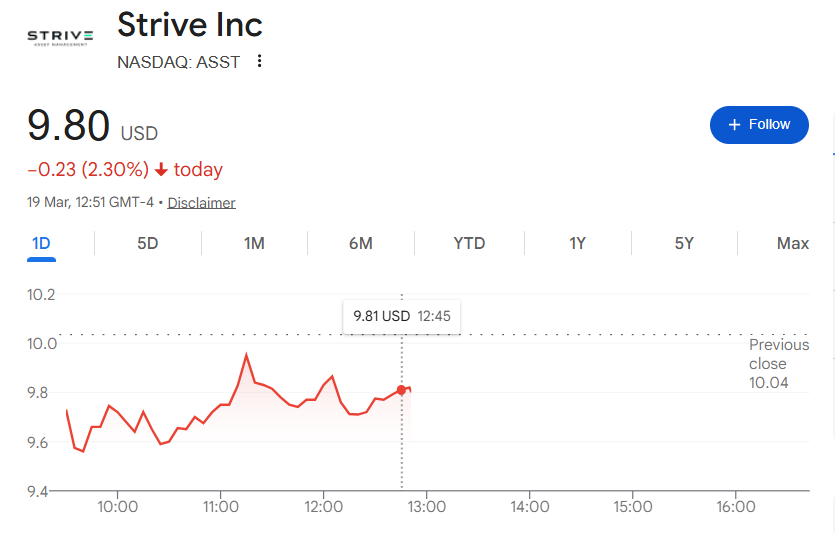
Task: Click the Strive Asset Management logo
Action: [61, 38]
